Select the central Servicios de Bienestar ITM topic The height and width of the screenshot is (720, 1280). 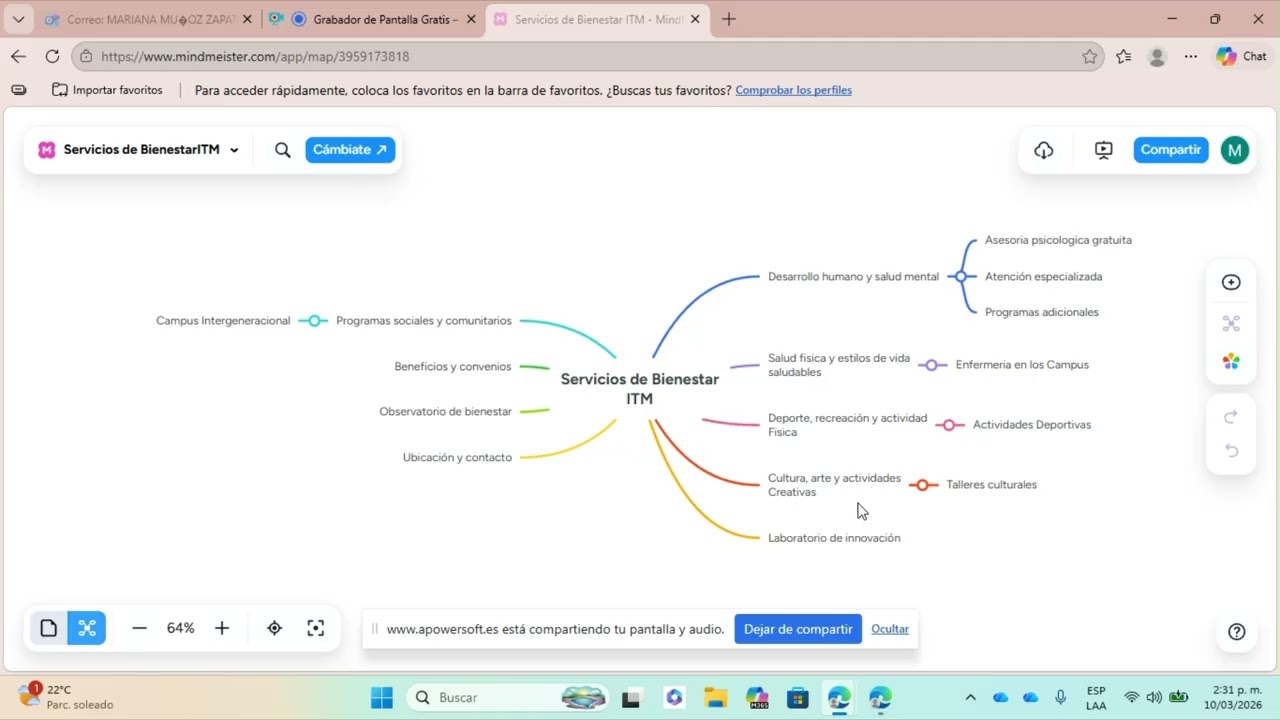[640, 389]
